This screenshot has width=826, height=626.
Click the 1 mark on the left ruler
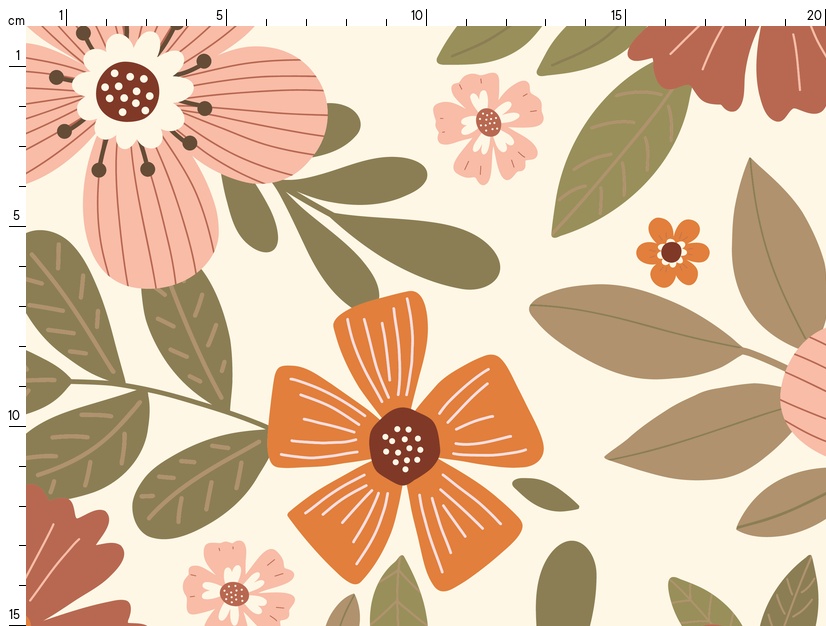(x=17, y=56)
